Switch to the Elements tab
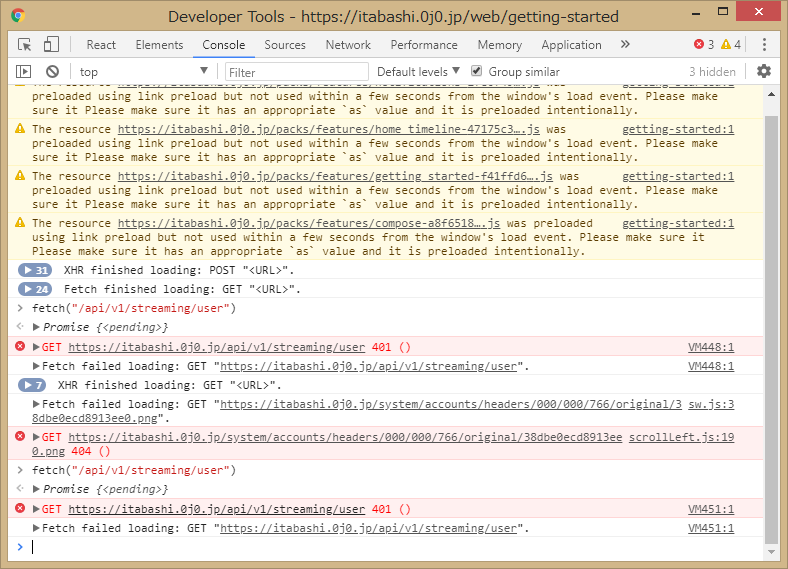The image size is (788, 569). point(159,45)
